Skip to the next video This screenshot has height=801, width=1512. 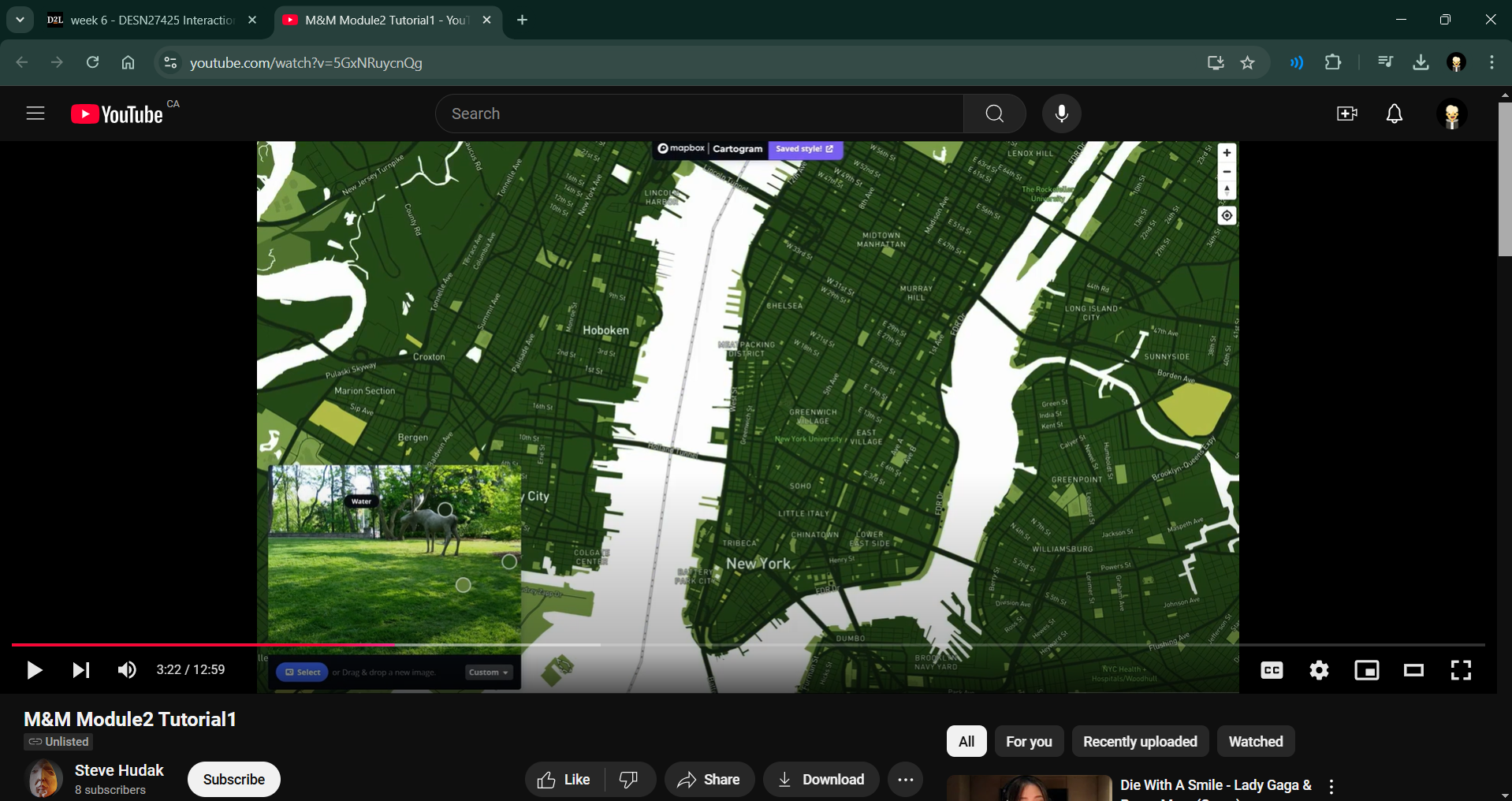80,670
